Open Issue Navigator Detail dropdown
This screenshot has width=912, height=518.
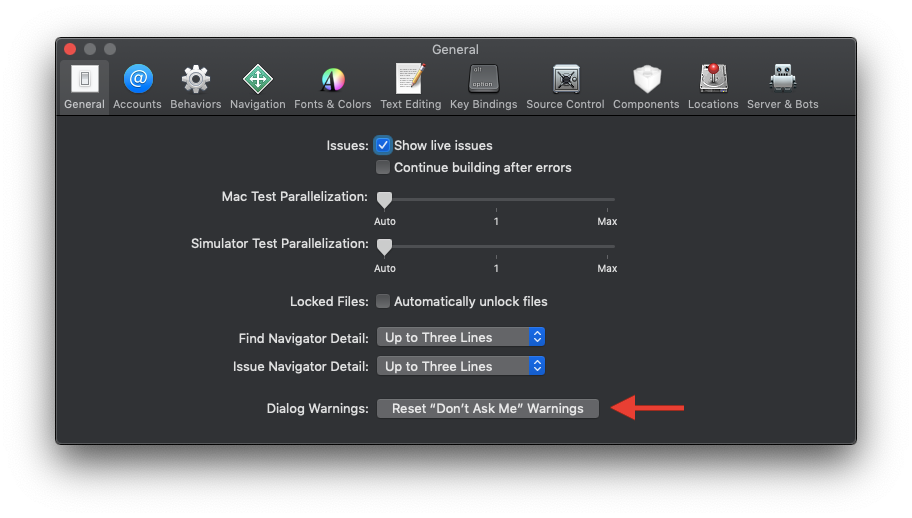(461, 366)
